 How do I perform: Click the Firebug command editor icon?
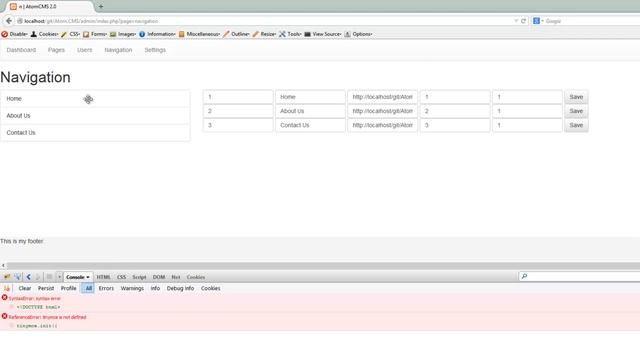pos(49,277)
